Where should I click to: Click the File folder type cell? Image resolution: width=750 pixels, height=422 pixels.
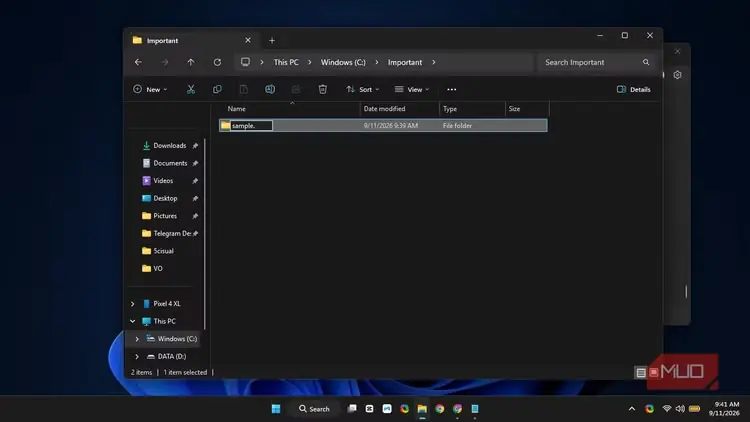click(457, 126)
